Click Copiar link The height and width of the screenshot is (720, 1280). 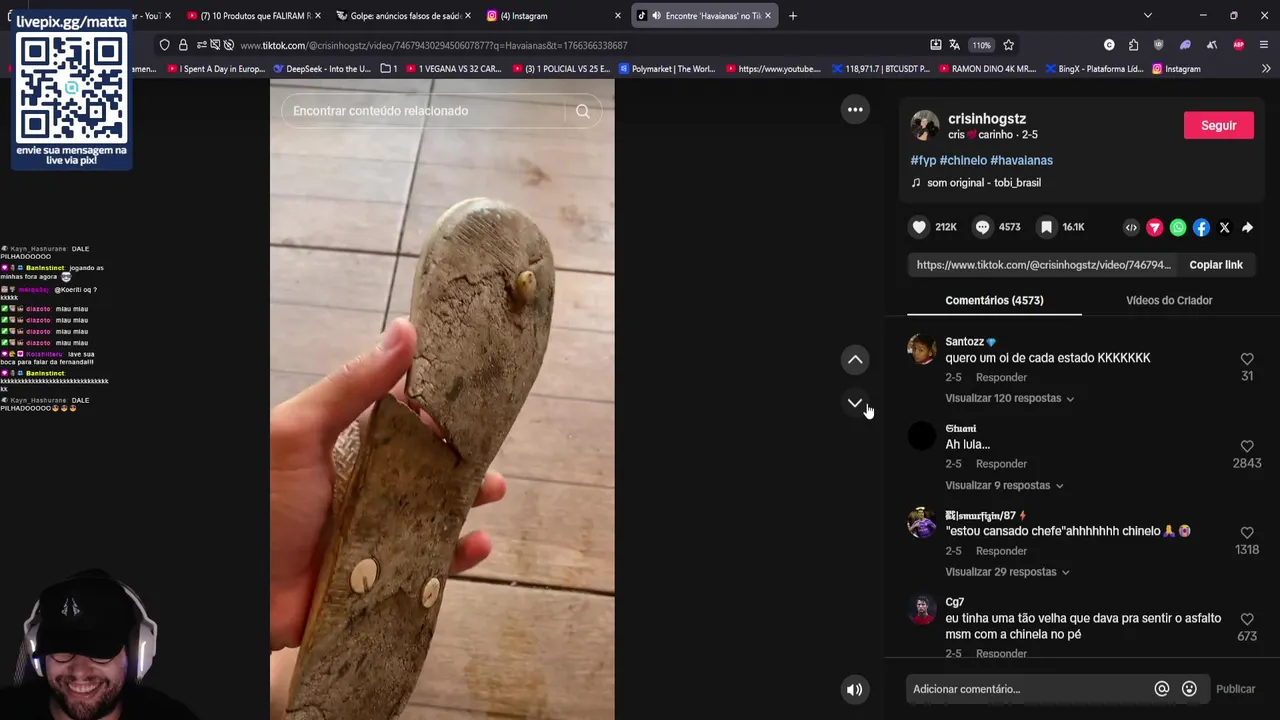point(1216,265)
